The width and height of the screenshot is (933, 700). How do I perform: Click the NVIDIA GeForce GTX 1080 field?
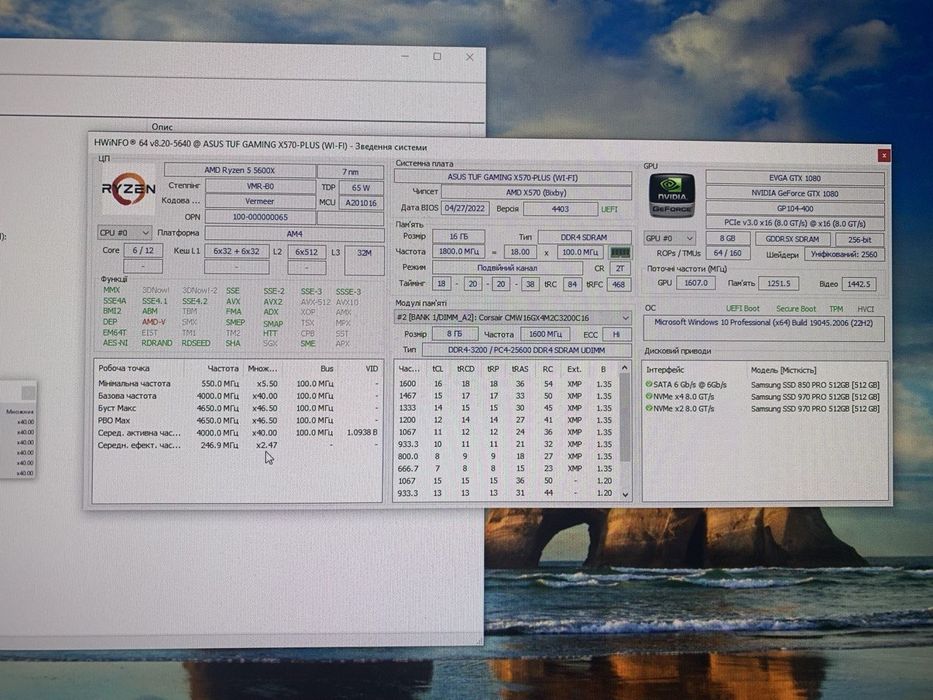(795, 193)
